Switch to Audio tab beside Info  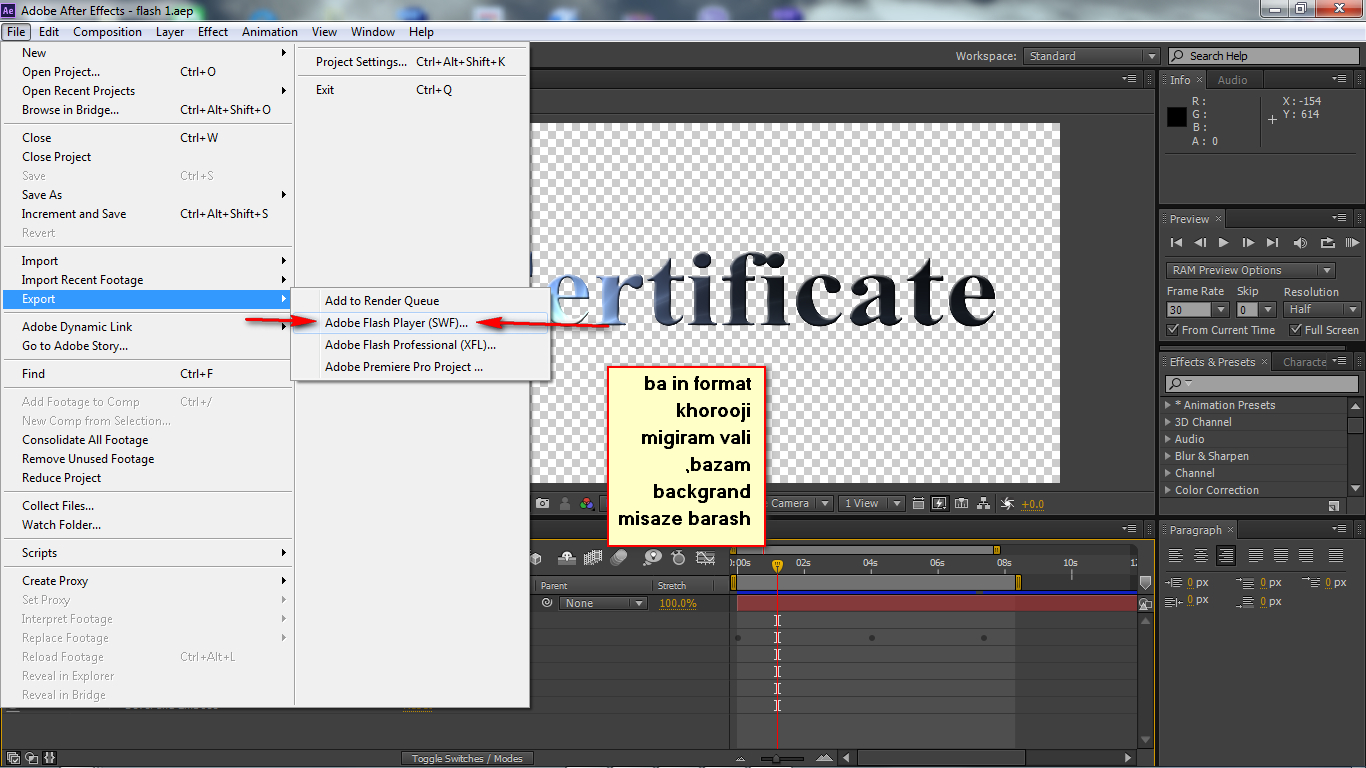(x=1232, y=80)
